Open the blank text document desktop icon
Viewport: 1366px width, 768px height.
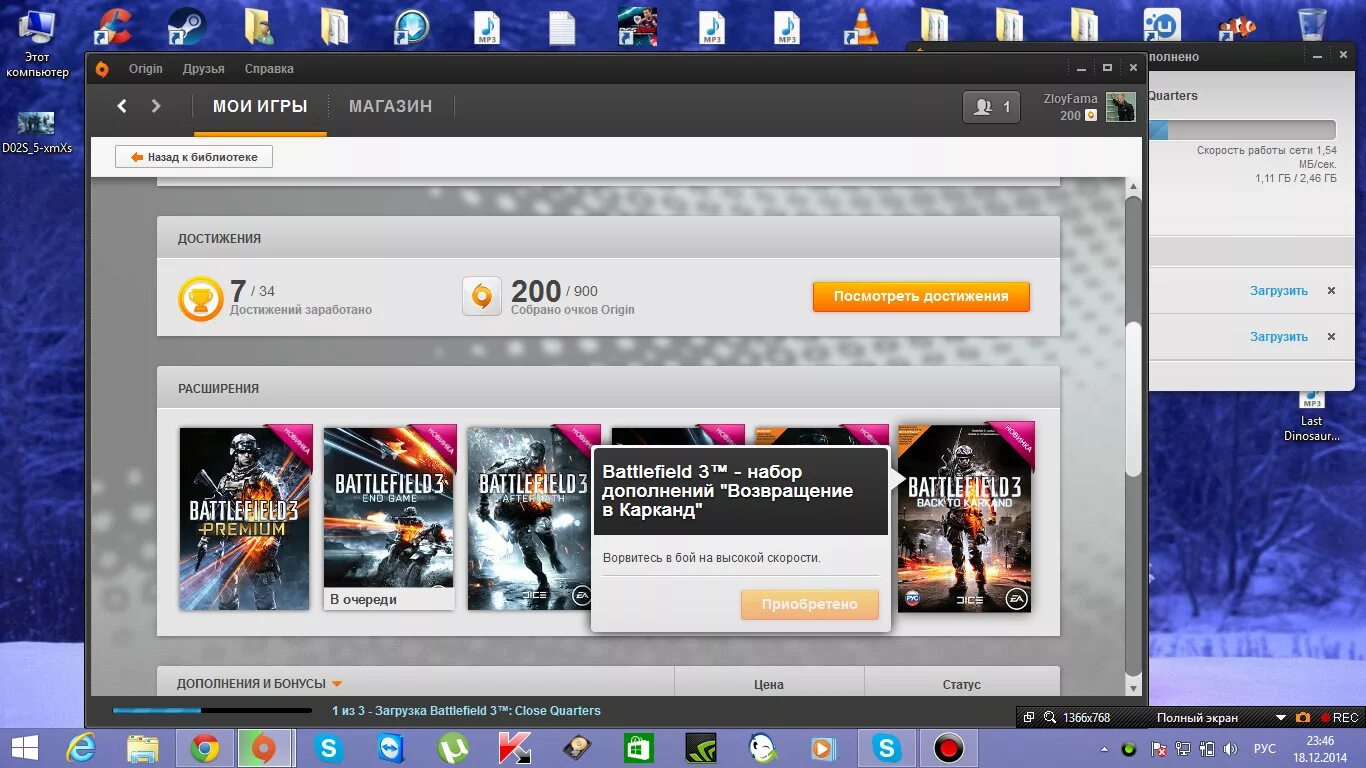562,26
